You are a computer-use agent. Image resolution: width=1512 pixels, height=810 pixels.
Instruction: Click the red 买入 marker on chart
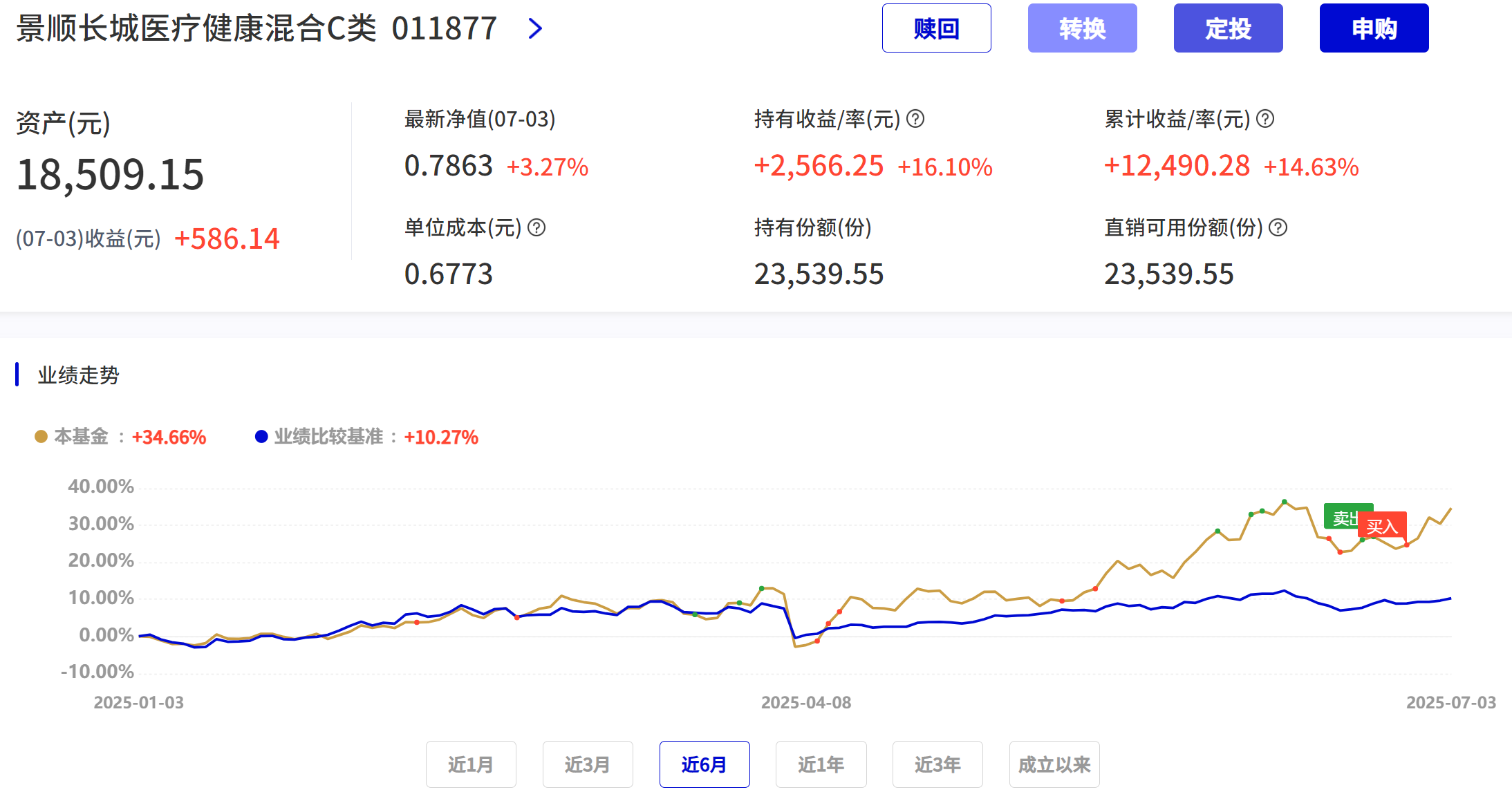point(1383,526)
